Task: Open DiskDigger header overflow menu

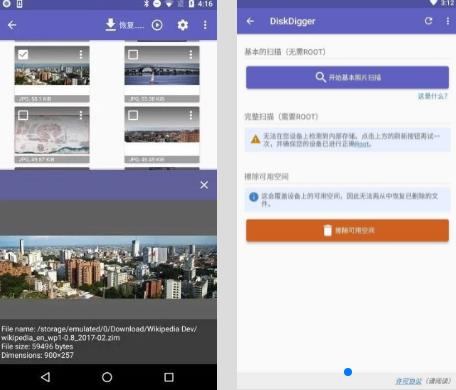Action: click(448, 21)
